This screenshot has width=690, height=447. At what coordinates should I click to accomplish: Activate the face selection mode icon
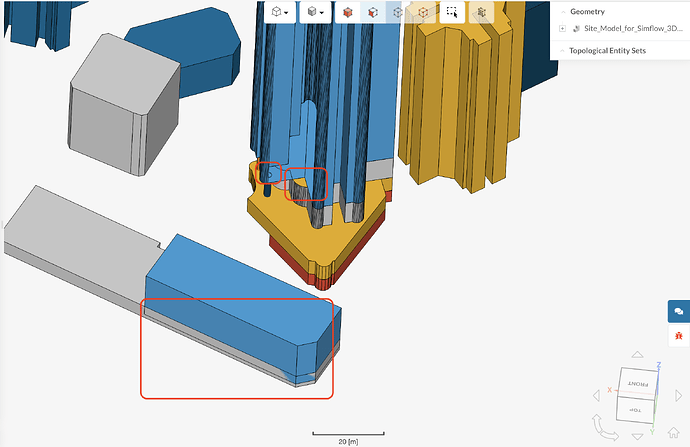point(373,12)
